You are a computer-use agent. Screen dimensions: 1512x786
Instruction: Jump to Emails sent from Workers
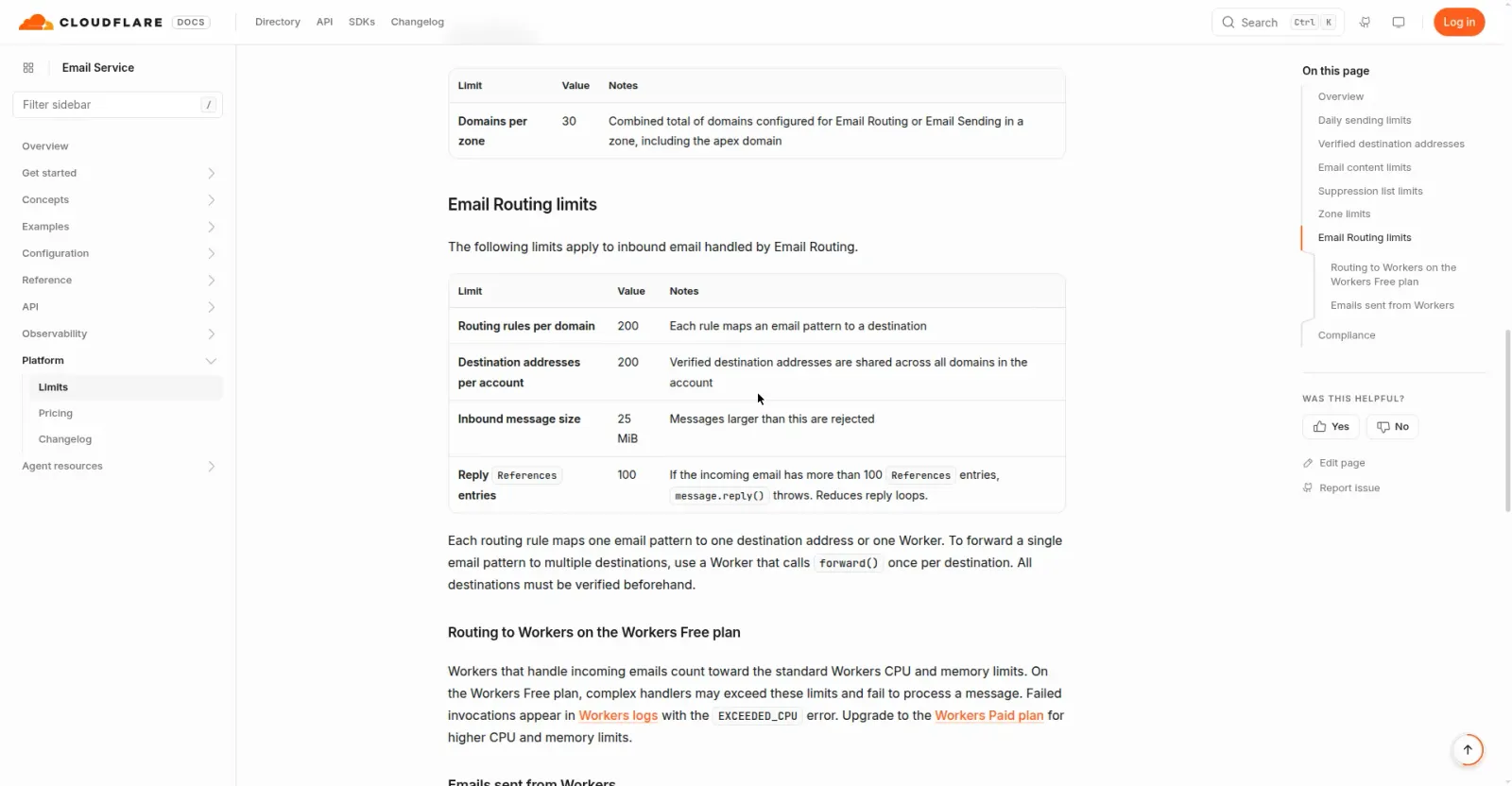click(1392, 306)
